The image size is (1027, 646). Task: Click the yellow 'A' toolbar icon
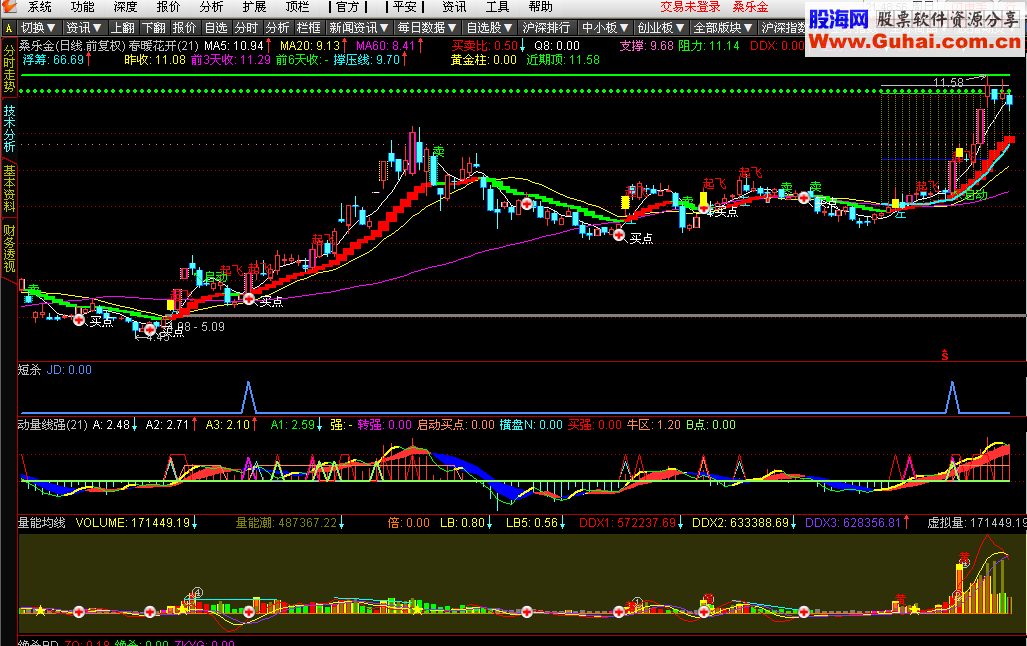coord(9,28)
